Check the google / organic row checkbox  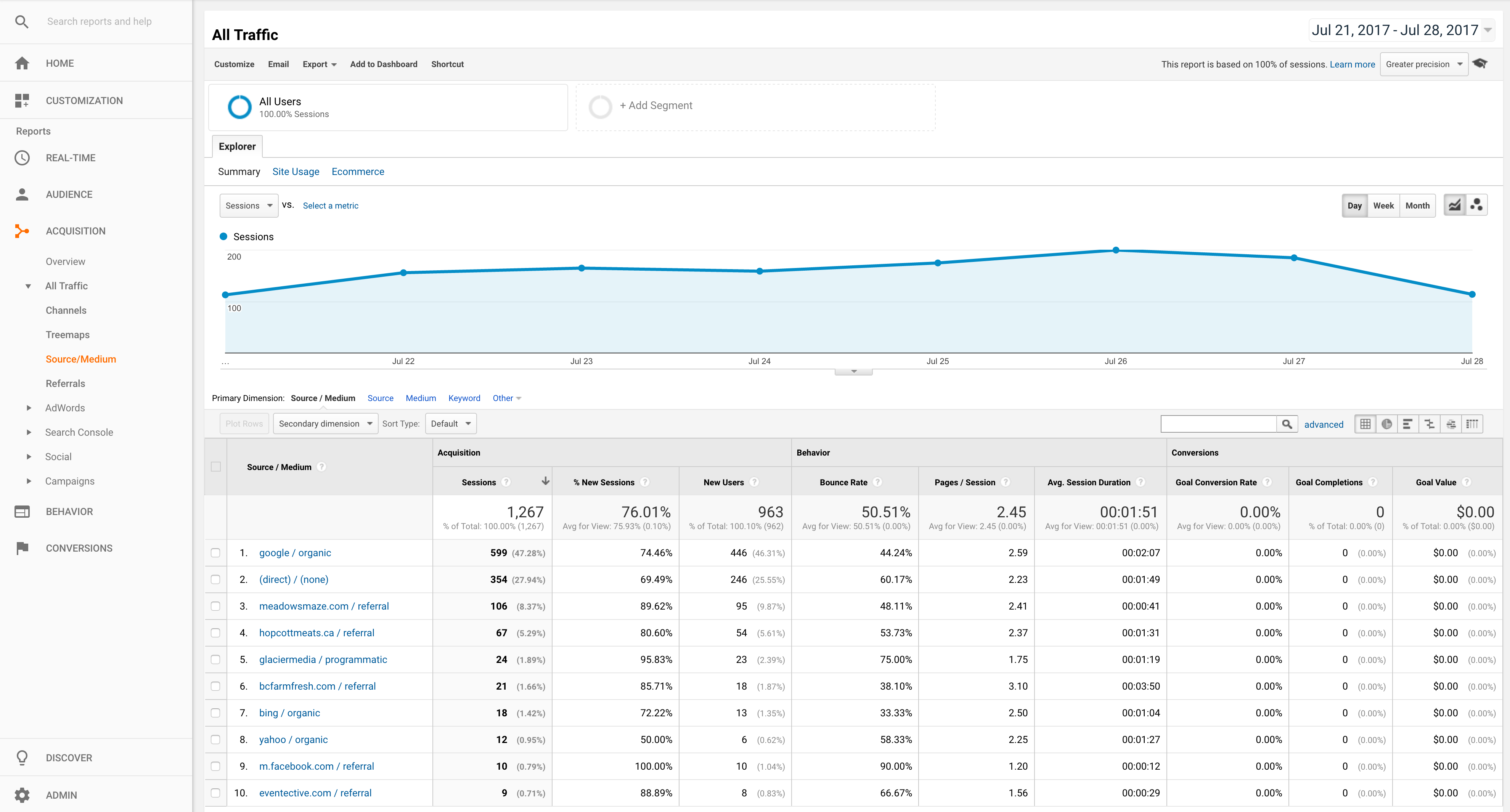tap(216, 552)
